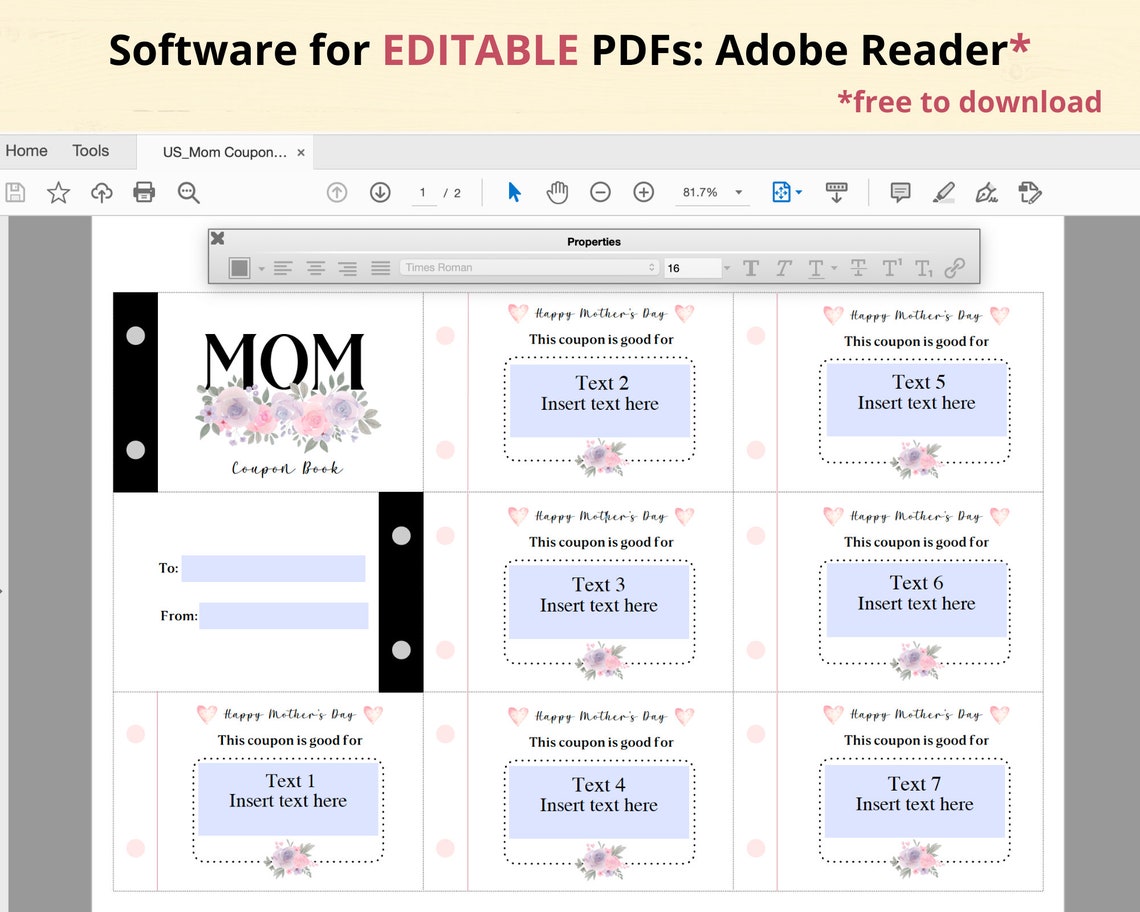Screen dimensions: 1140x912
Task: Toggle italic text formatting
Action: tap(783, 267)
